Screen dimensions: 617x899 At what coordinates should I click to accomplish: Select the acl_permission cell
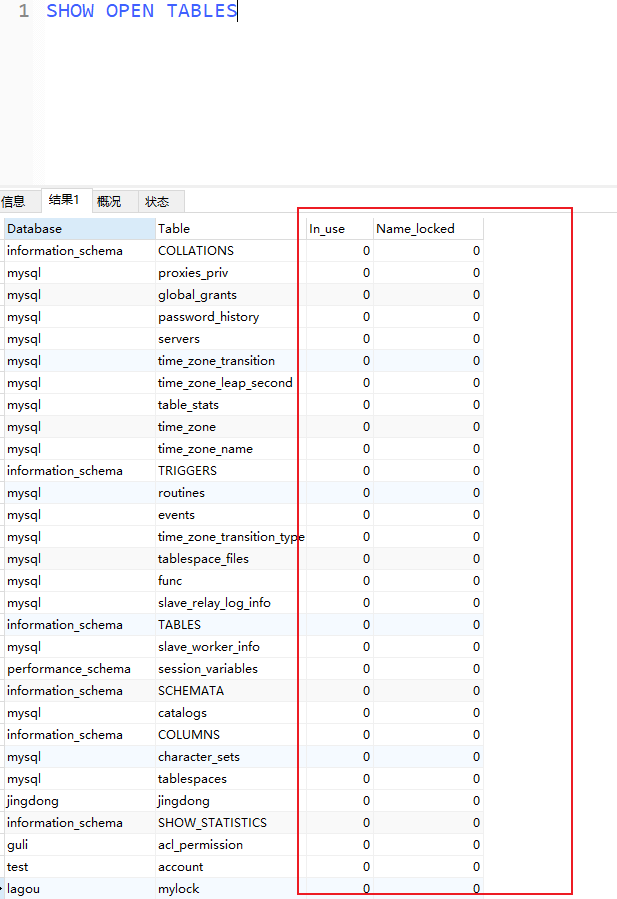(x=231, y=845)
